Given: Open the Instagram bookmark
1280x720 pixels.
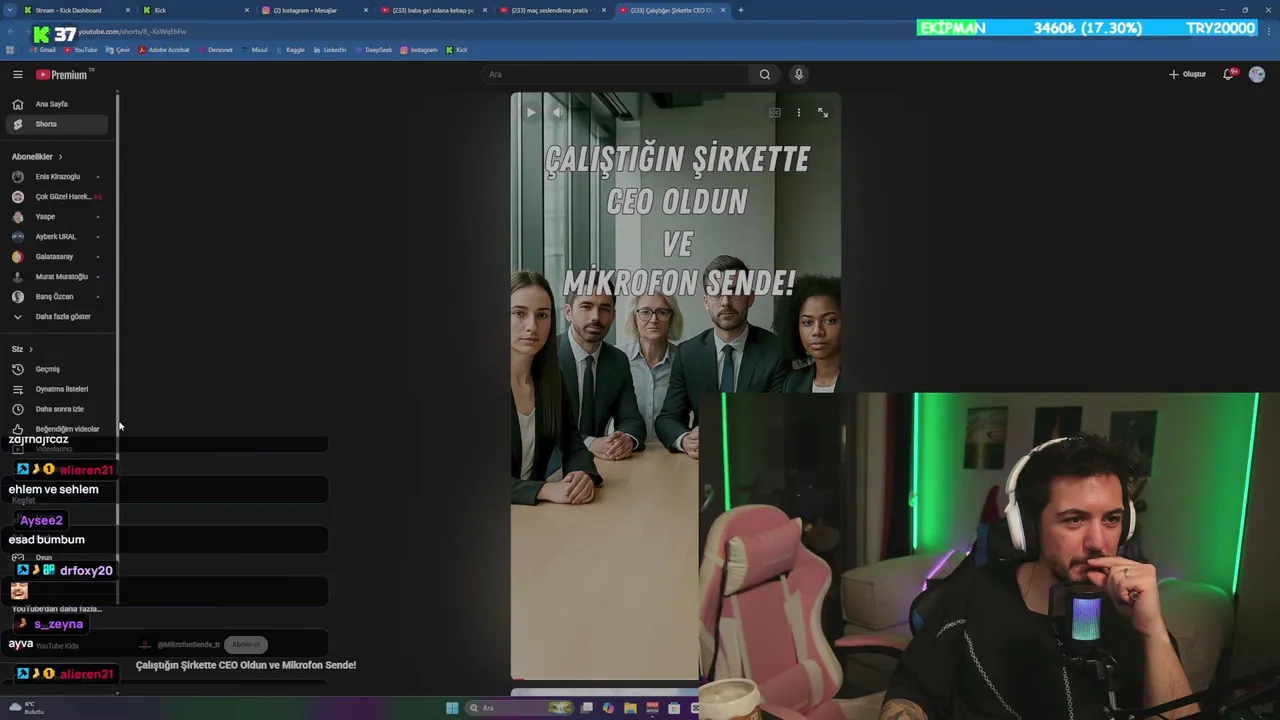Looking at the screenshot, I should point(419,50).
